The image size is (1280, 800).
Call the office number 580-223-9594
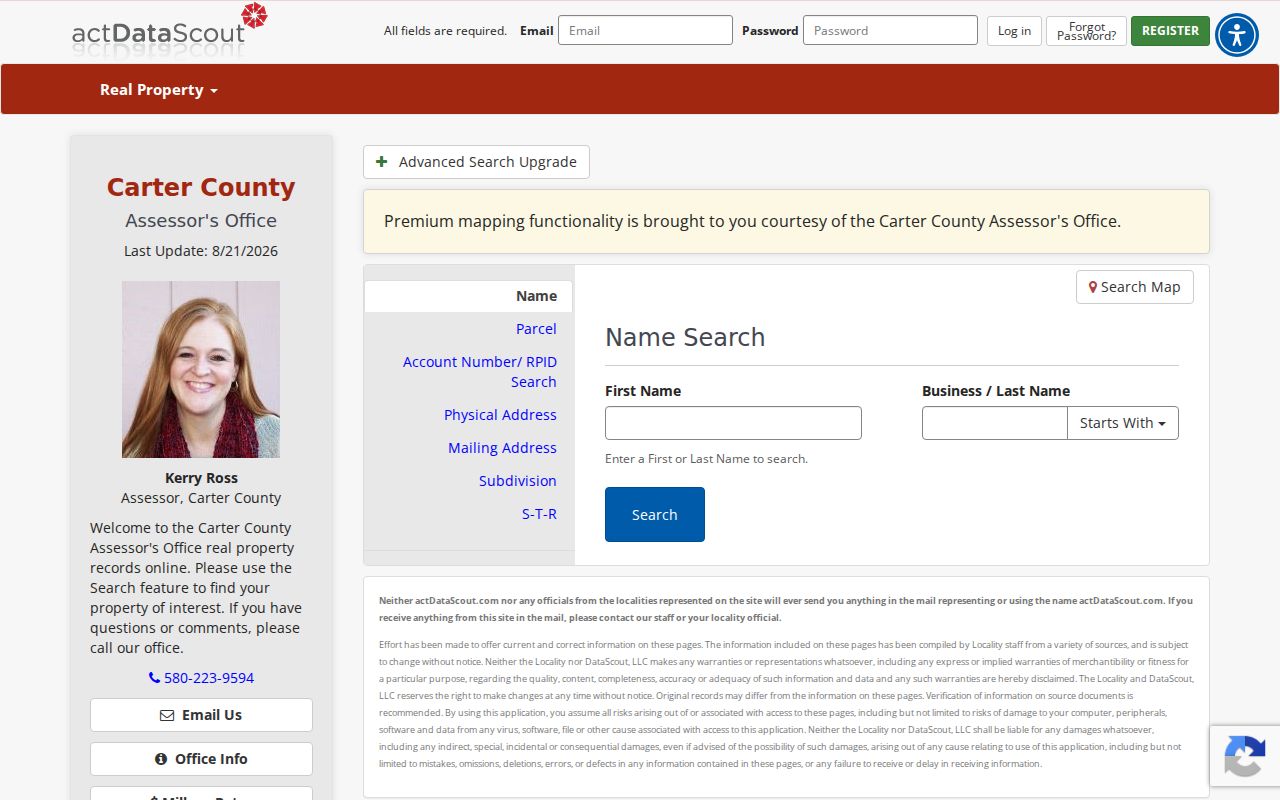201,678
